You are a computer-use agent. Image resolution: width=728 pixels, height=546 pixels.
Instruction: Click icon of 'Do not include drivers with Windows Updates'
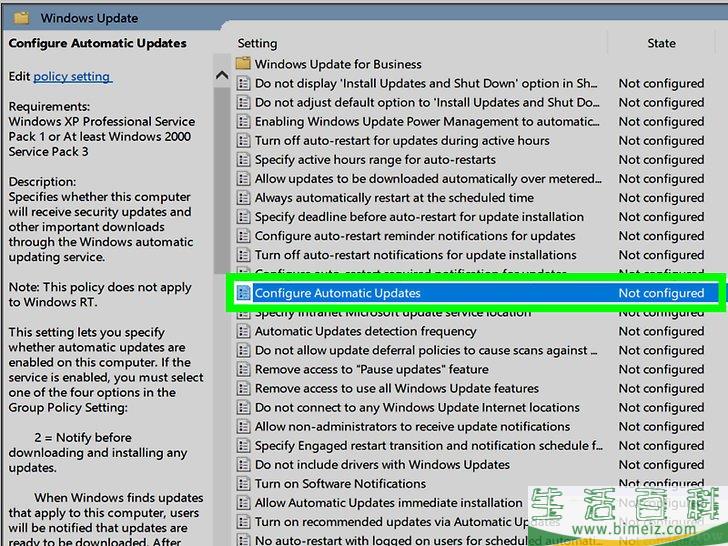tap(243, 464)
